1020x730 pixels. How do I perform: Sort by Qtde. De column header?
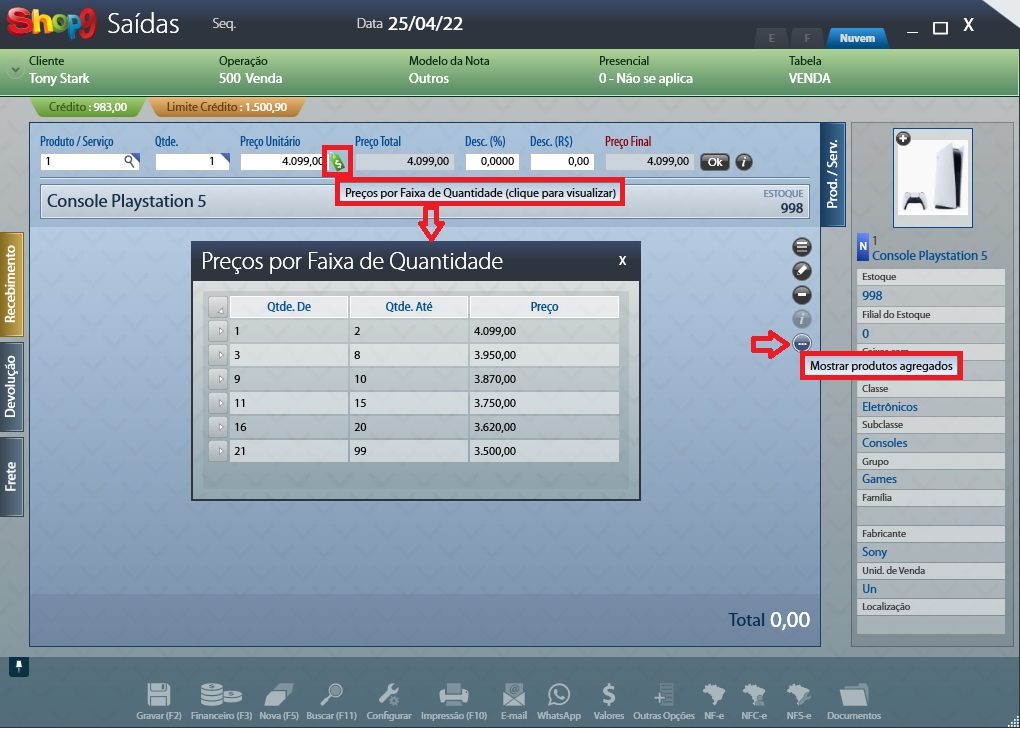point(289,307)
